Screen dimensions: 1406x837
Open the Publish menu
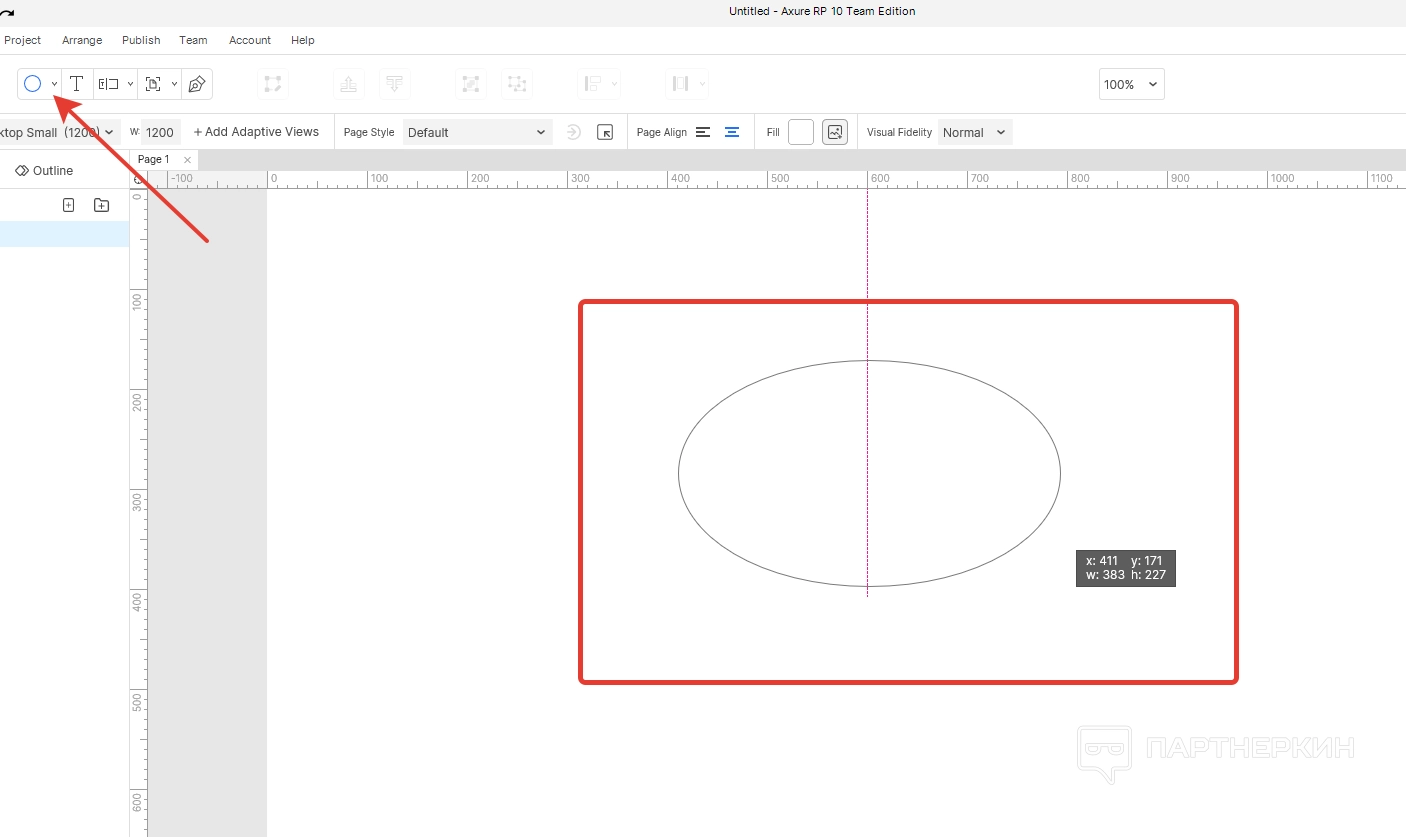(141, 40)
